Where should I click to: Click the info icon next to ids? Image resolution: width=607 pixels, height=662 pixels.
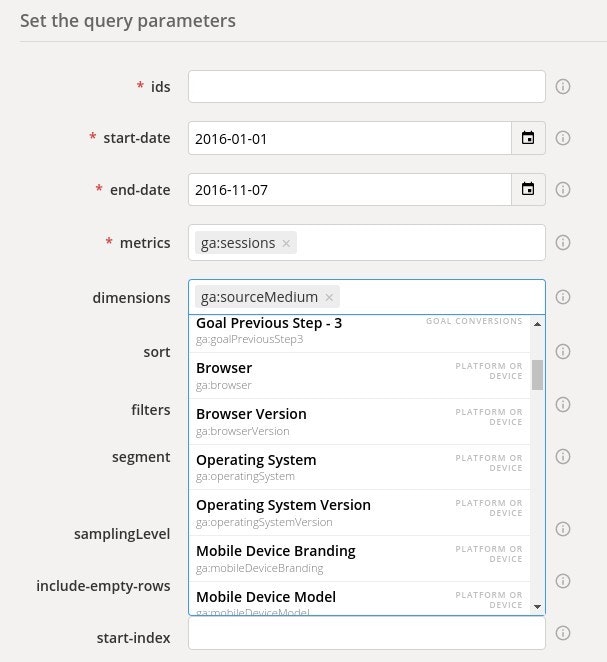562,87
